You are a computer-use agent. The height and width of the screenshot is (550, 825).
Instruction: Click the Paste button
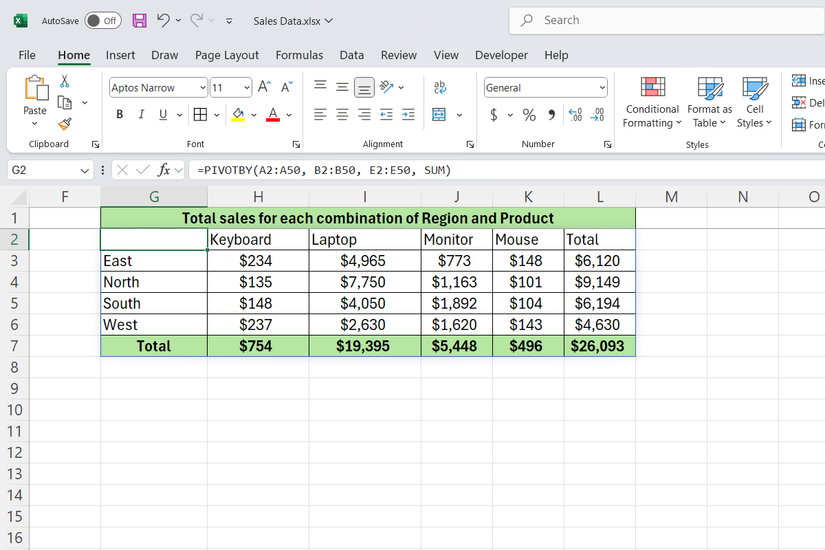click(35, 98)
